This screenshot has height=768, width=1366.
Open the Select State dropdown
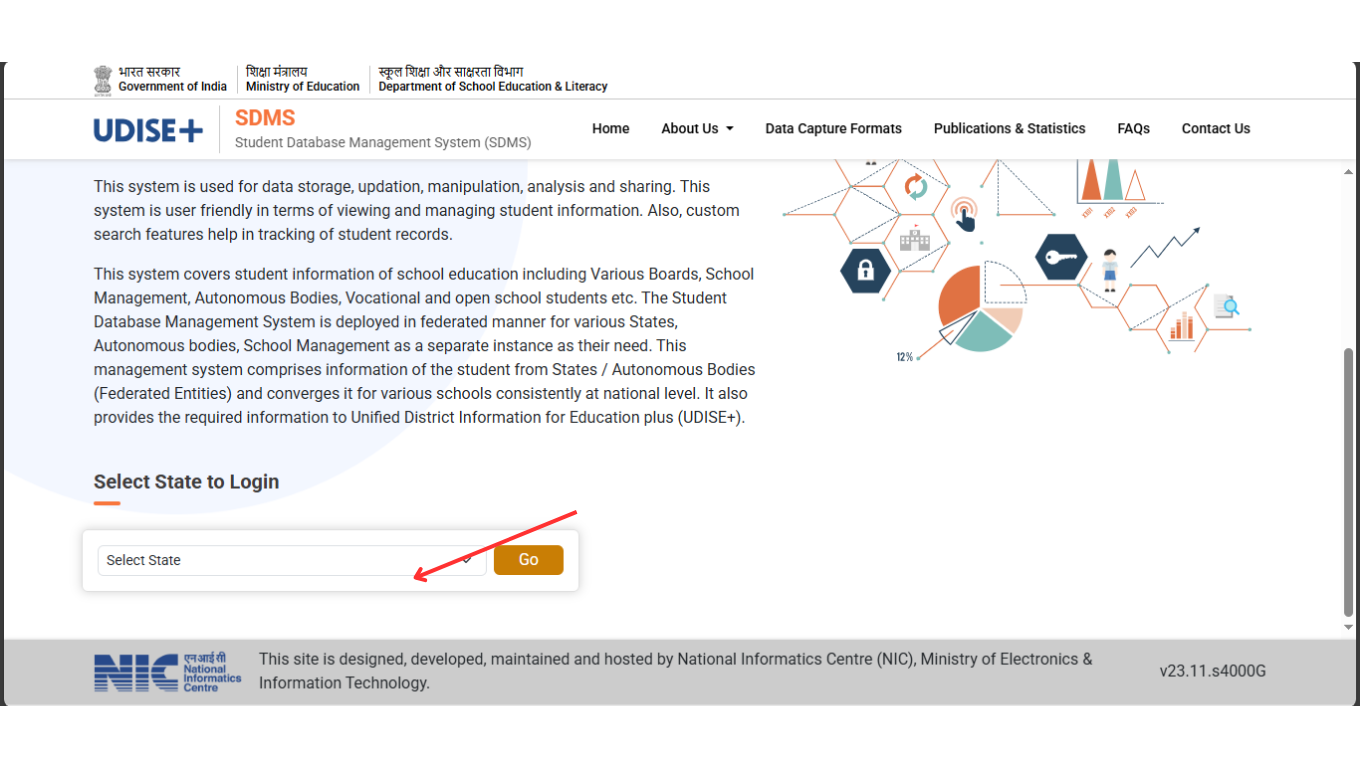(x=290, y=560)
